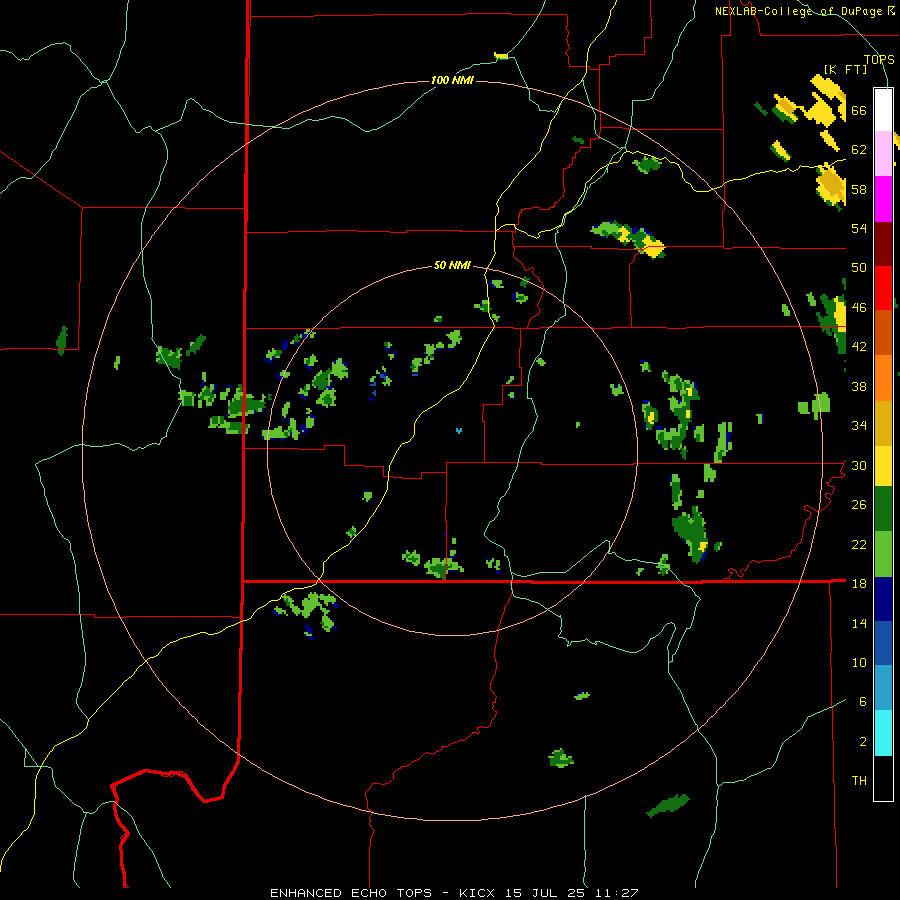Click the cyan legend swatch near 2
This screenshot has height=900, width=900.
(883, 733)
